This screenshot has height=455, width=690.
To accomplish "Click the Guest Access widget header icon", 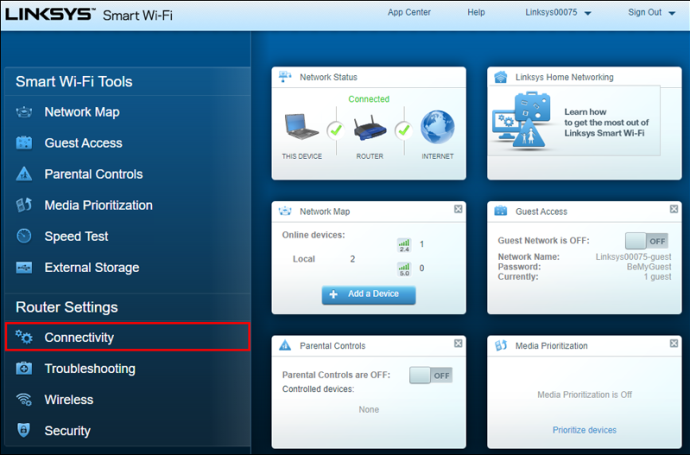I will [x=501, y=211].
